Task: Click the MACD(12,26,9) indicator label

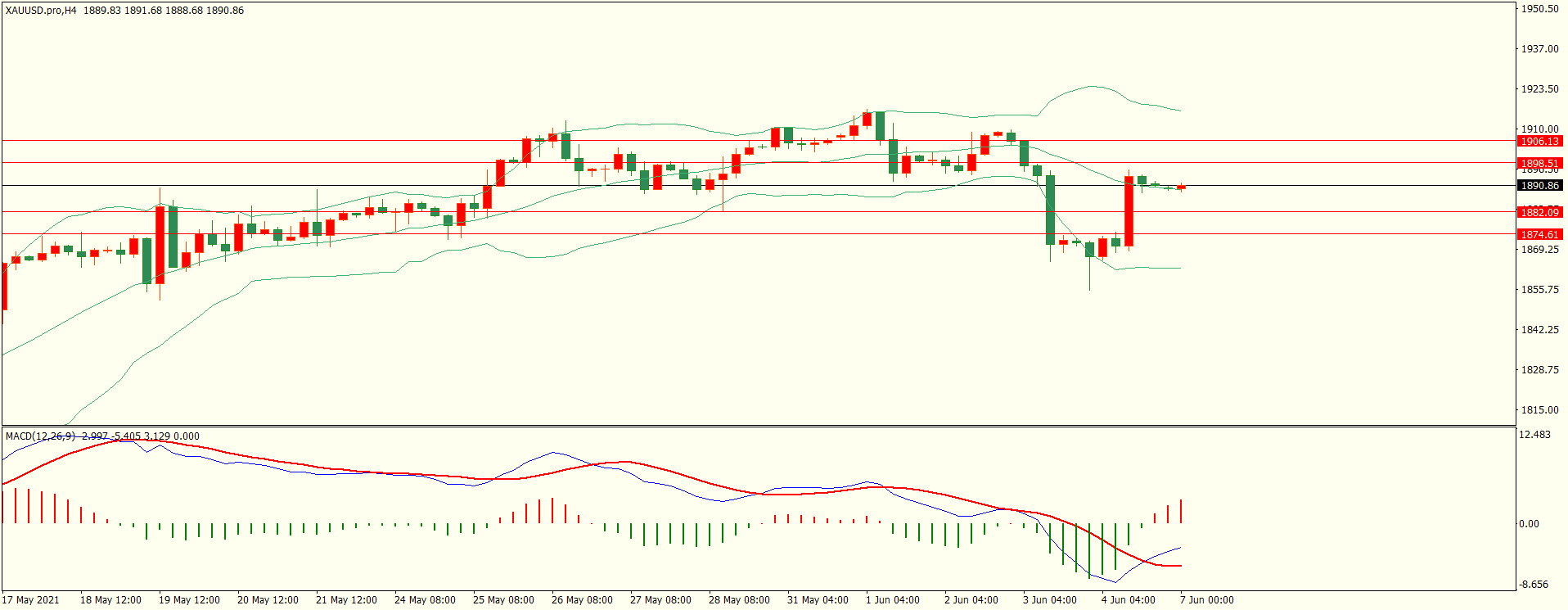Action: (40, 436)
